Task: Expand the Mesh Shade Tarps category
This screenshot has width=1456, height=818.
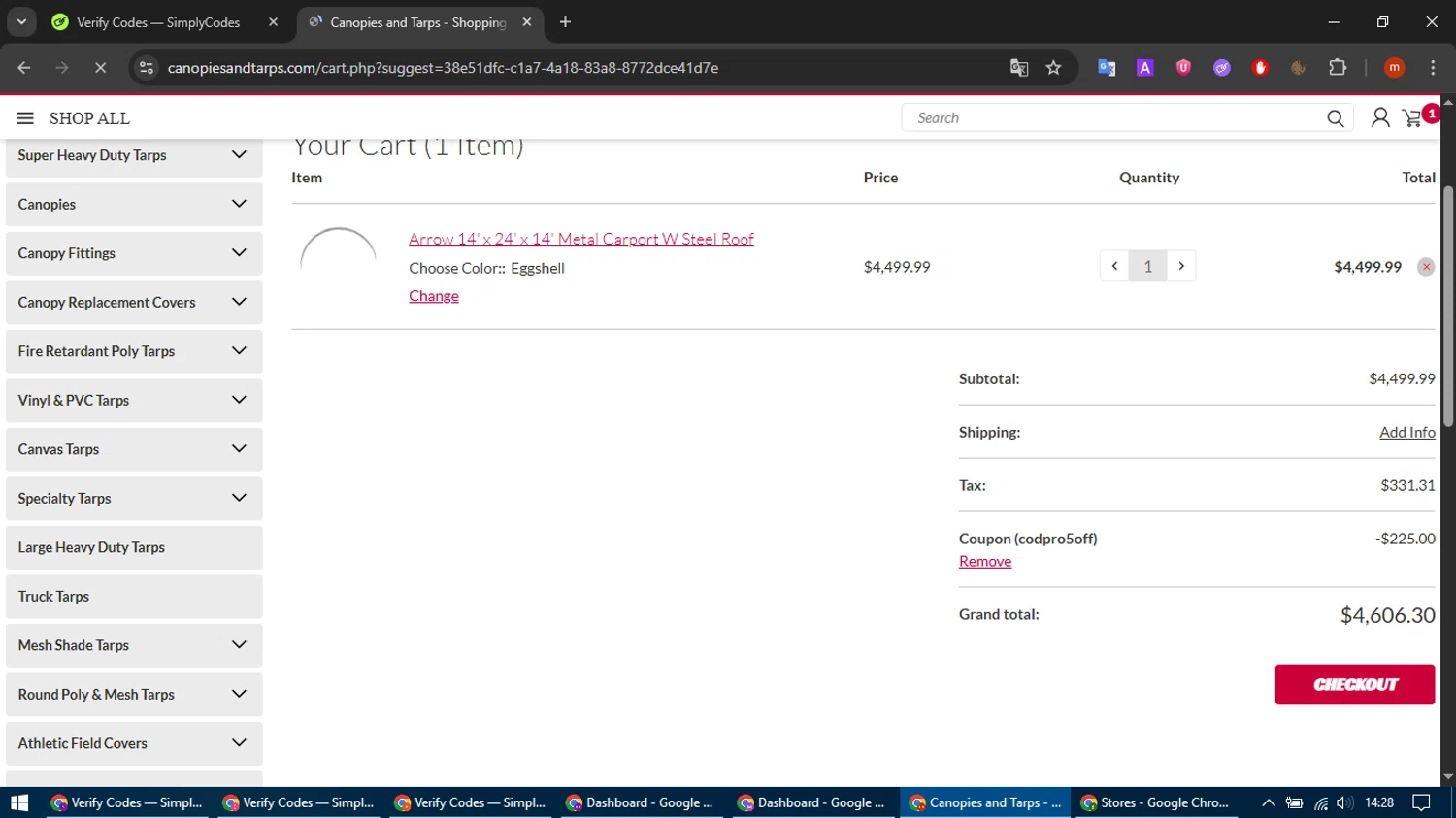Action: 239,645
